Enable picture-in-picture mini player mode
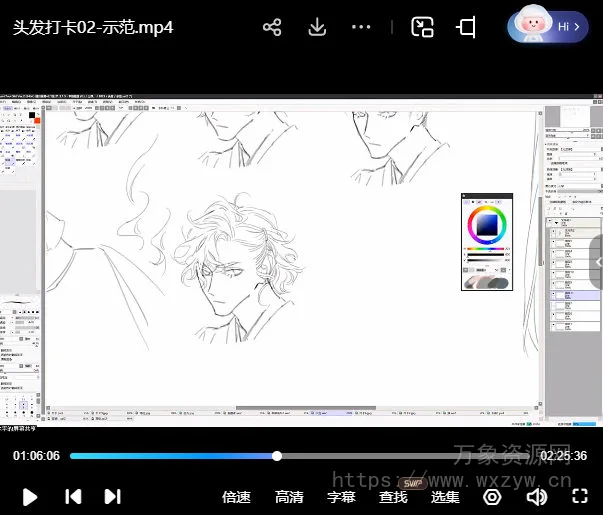Screen dimensions: 603x515 pyautogui.click(x=423, y=27)
